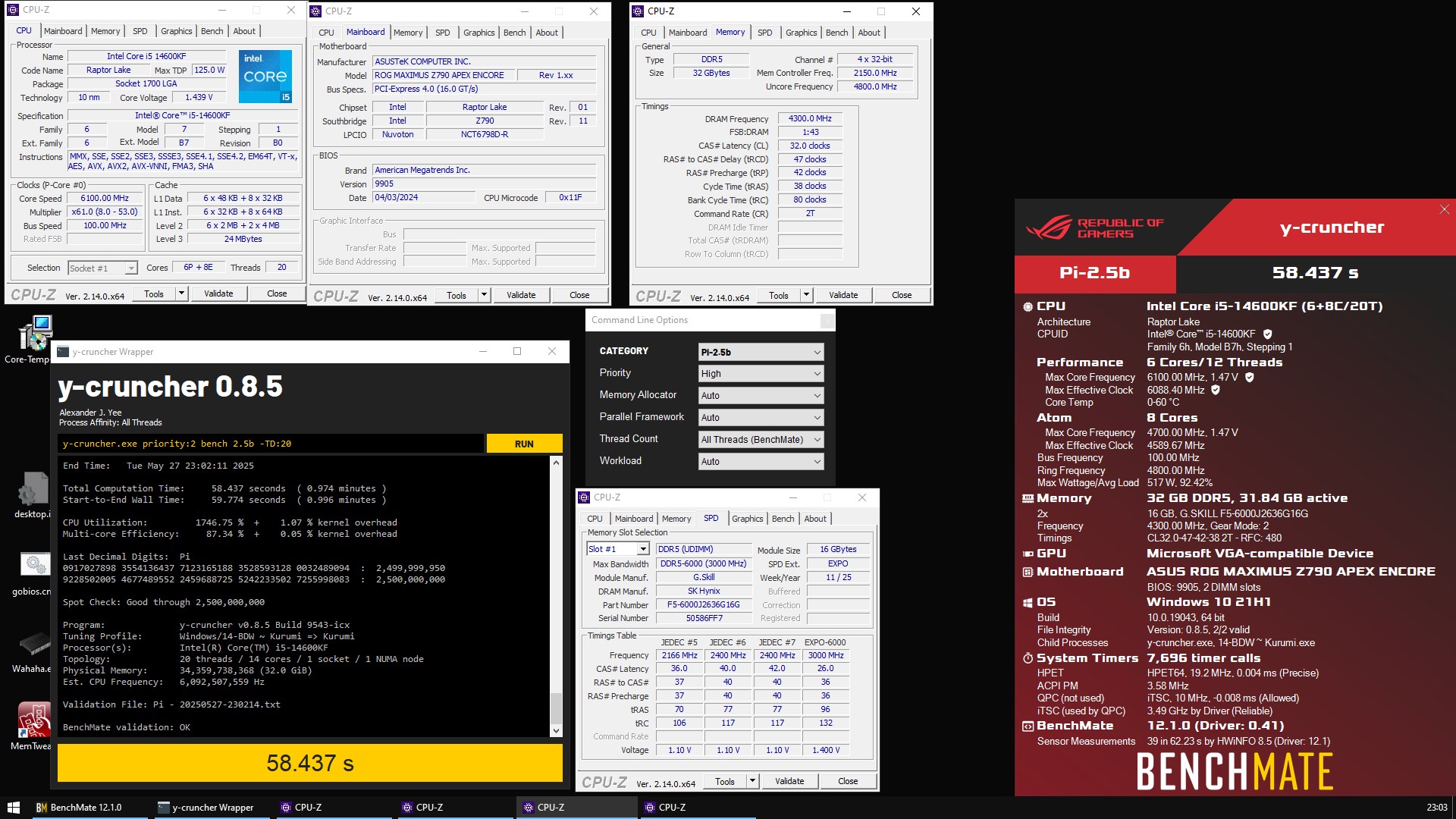Click Close in CPU-Z SPD window

pos(848,781)
